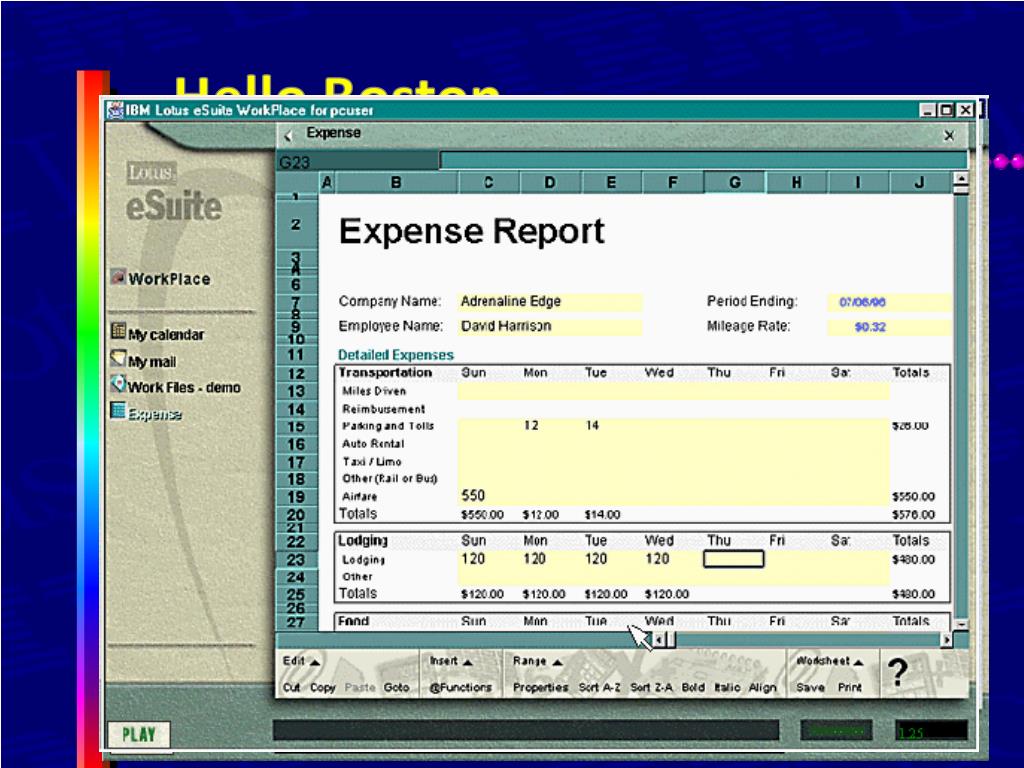The image size is (1024, 768).
Task: Open My calendar icon
Action: (118, 331)
